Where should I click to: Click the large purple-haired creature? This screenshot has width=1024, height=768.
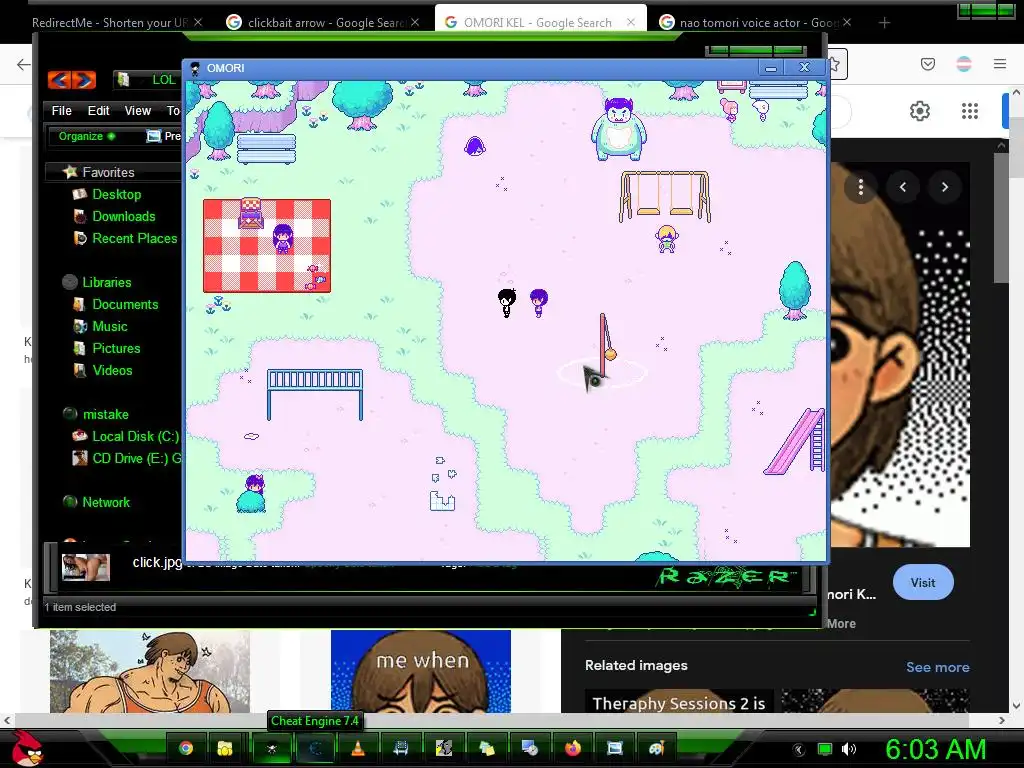click(618, 129)
